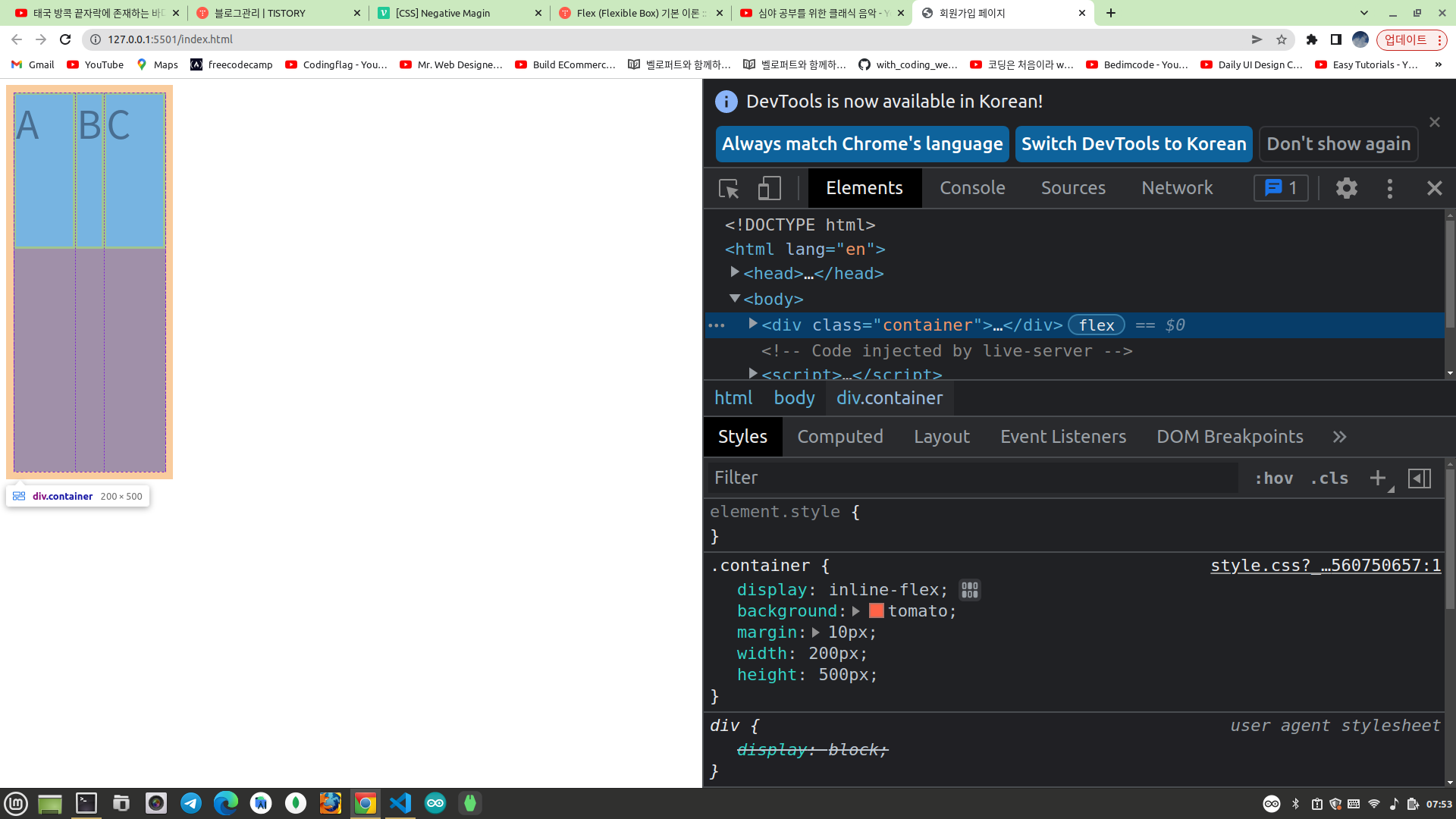Open DevTools three-dot customize menu
The width and height of the screenshot is (1456, 819).
pos(1389,188)
